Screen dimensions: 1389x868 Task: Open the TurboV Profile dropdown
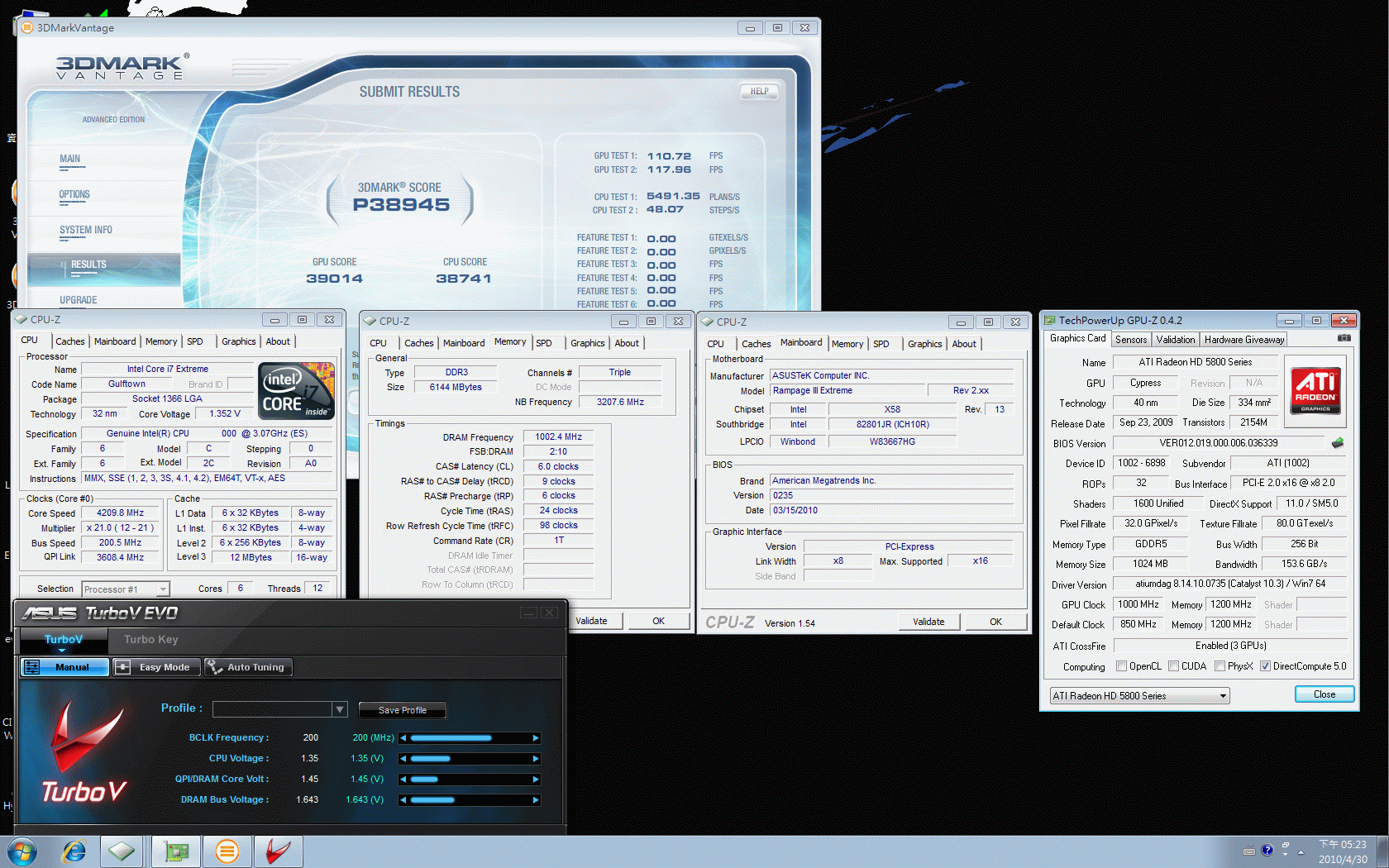point(339,709)
